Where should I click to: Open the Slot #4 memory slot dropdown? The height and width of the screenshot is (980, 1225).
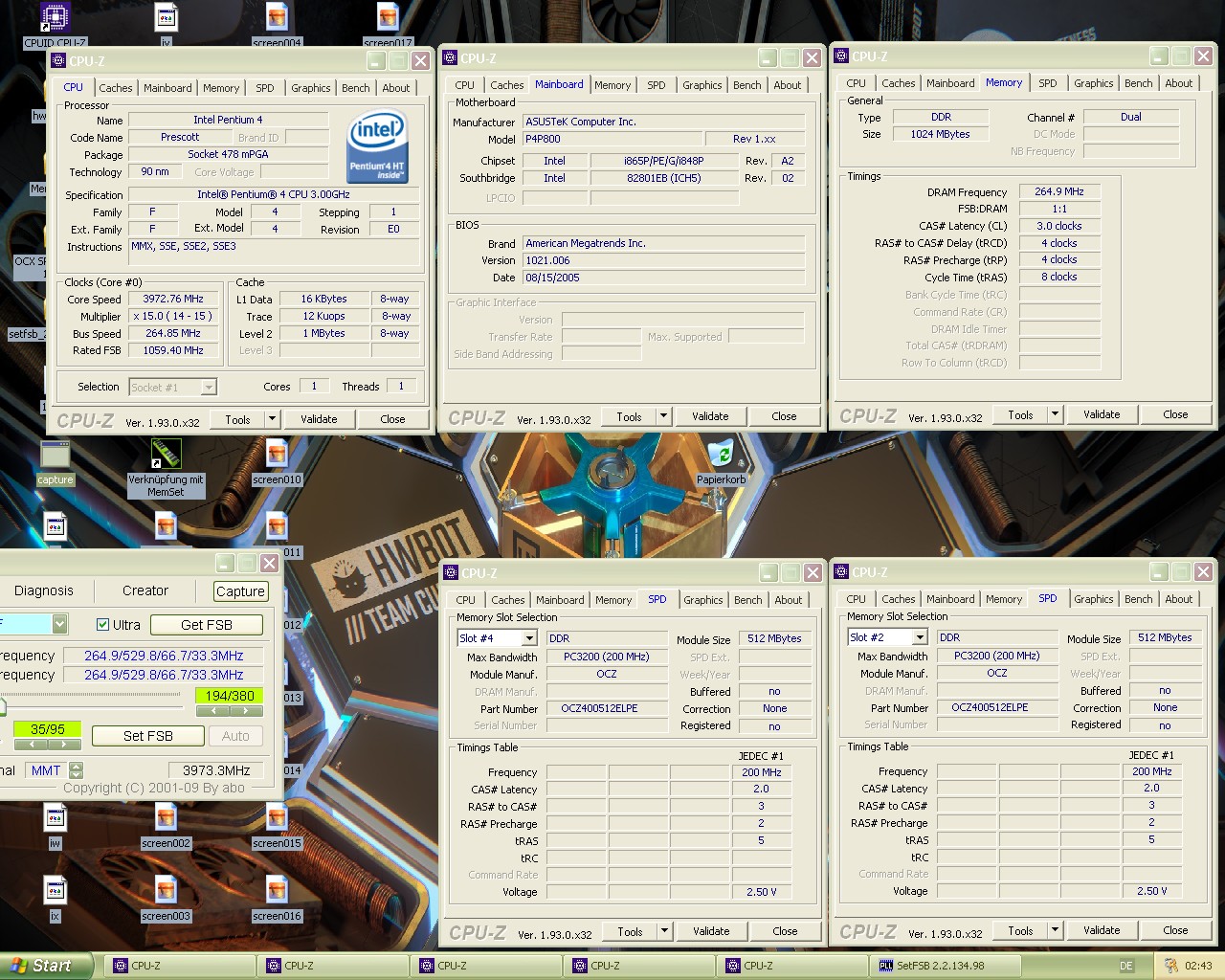point(530,638)
